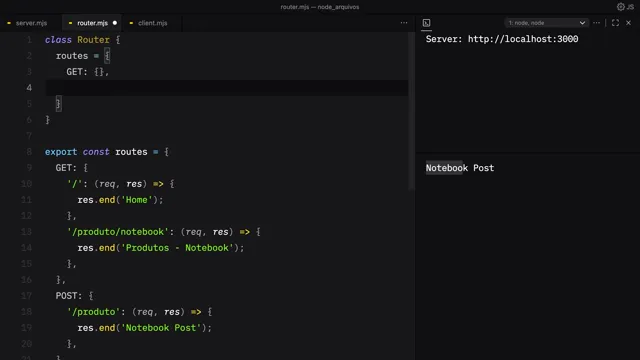Open editor more actions ellipsis

[x=404, y=23]
